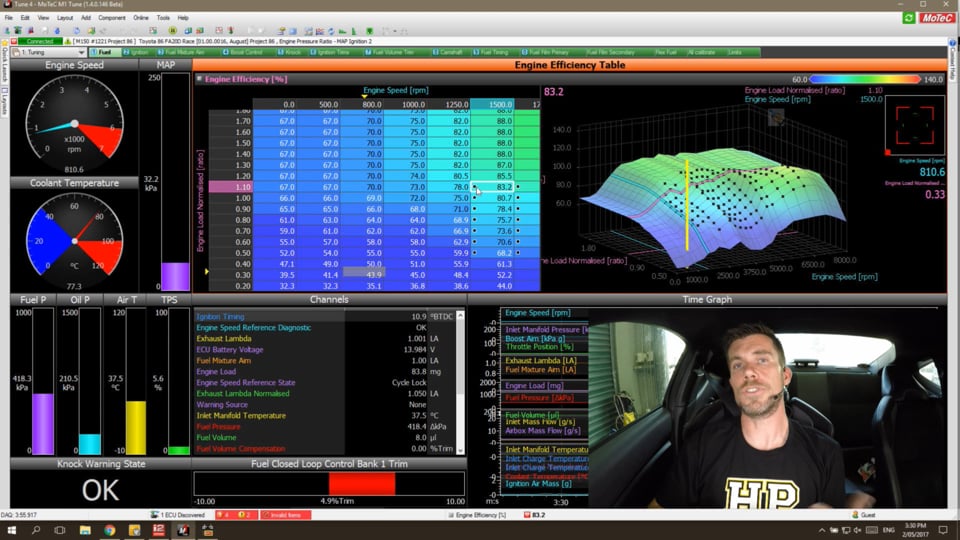Open the Tools menu
This screenshot has height=540, width=960.
(163, 18)
